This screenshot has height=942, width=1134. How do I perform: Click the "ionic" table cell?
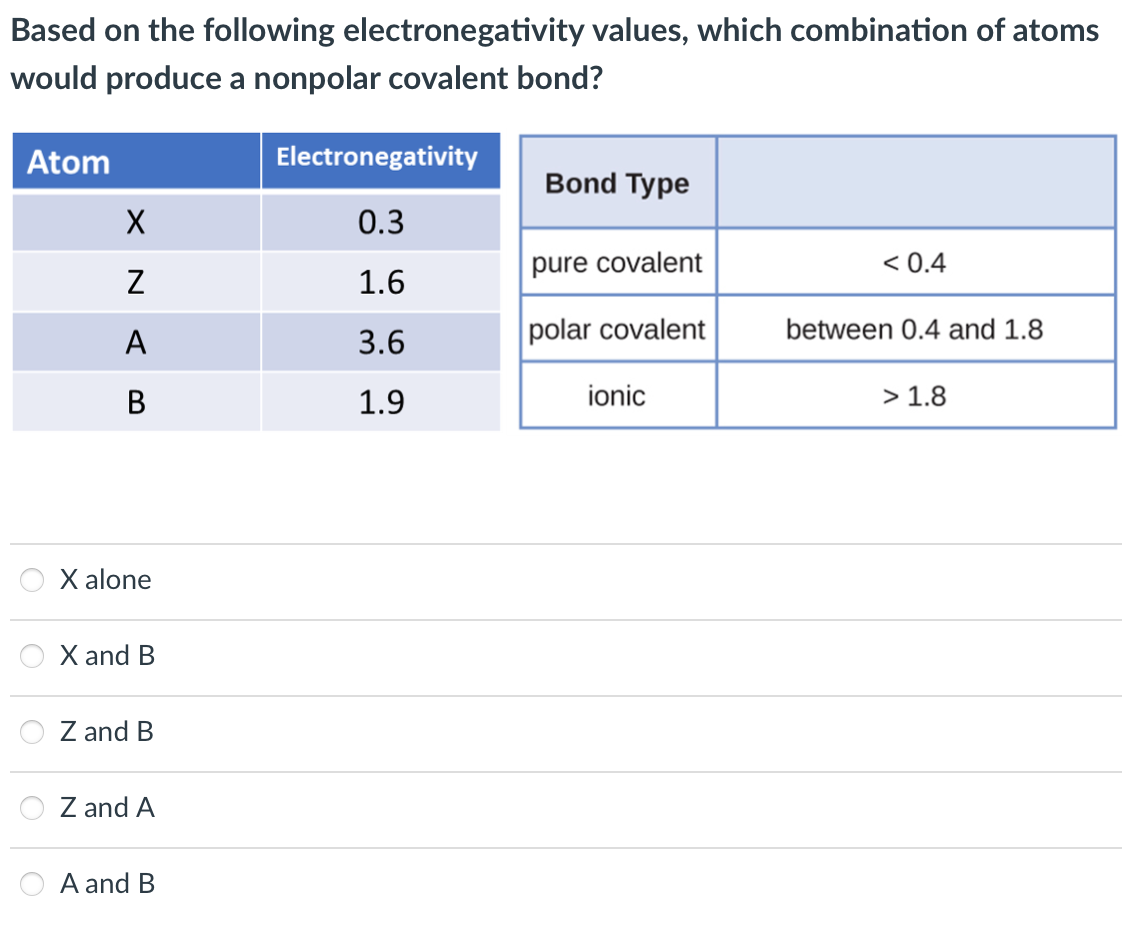point(617,395)
